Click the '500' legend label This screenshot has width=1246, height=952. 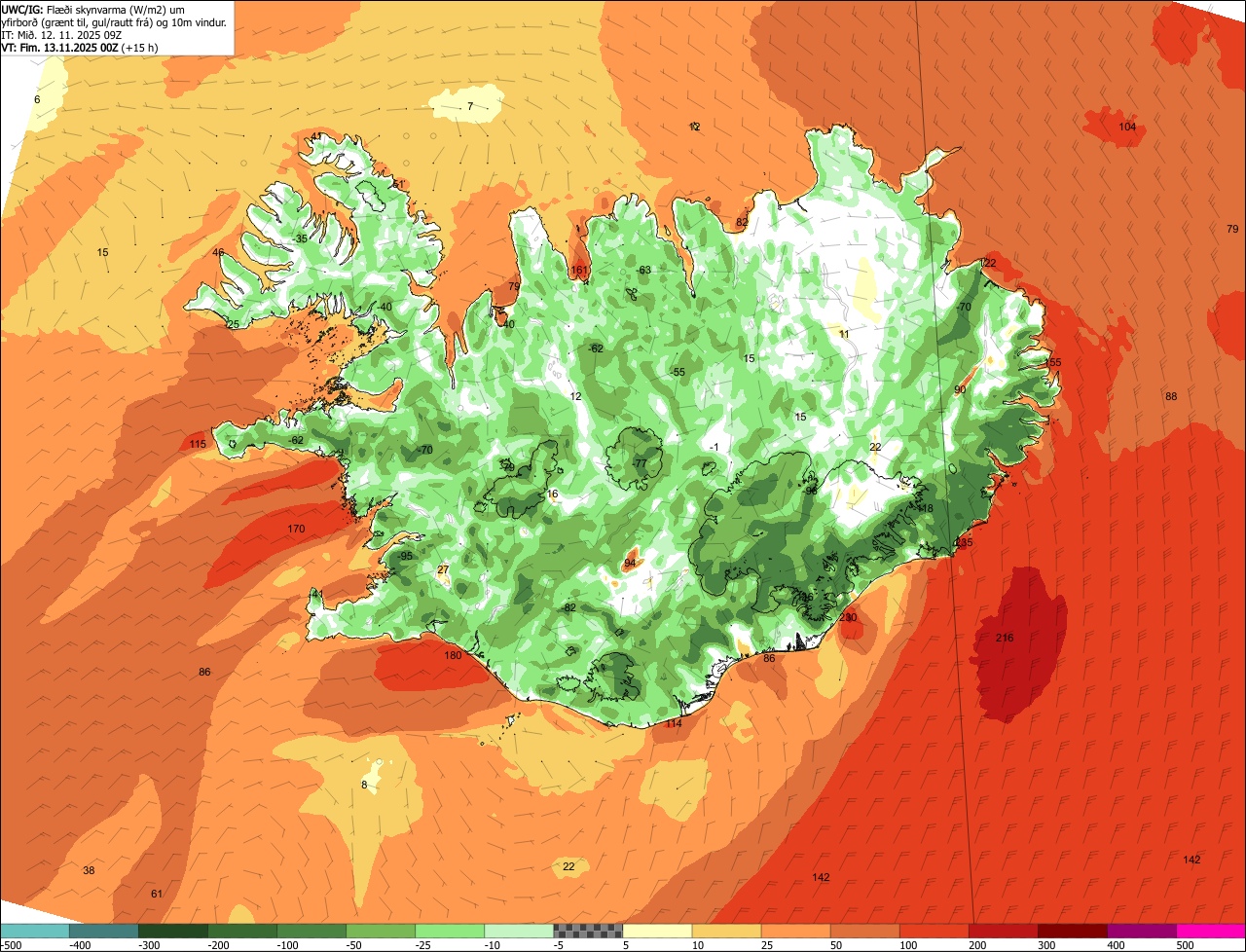click(x=1185, y=944)
